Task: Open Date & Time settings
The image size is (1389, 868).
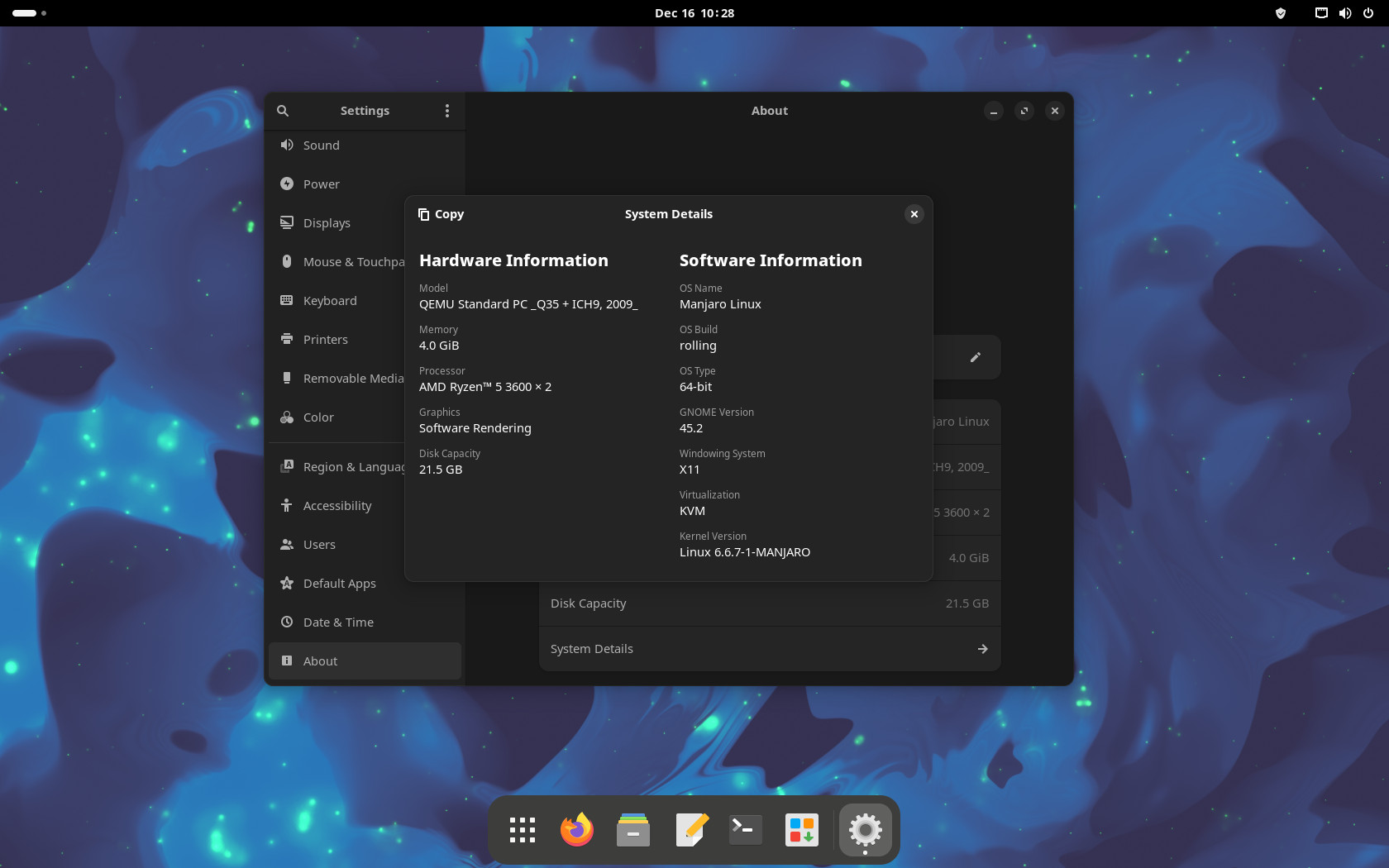Action: tap(365, 622)
